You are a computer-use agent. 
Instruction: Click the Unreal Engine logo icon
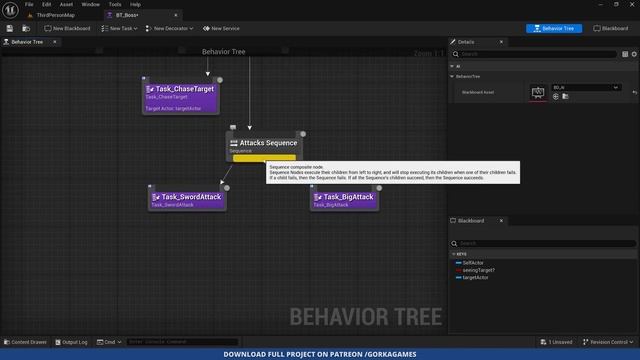pos(10,10)
